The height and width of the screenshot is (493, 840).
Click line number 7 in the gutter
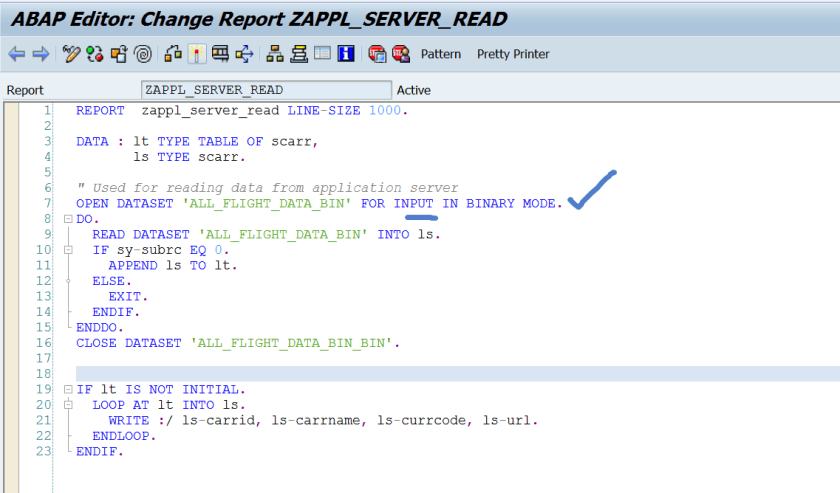click(x=48, y=204)
